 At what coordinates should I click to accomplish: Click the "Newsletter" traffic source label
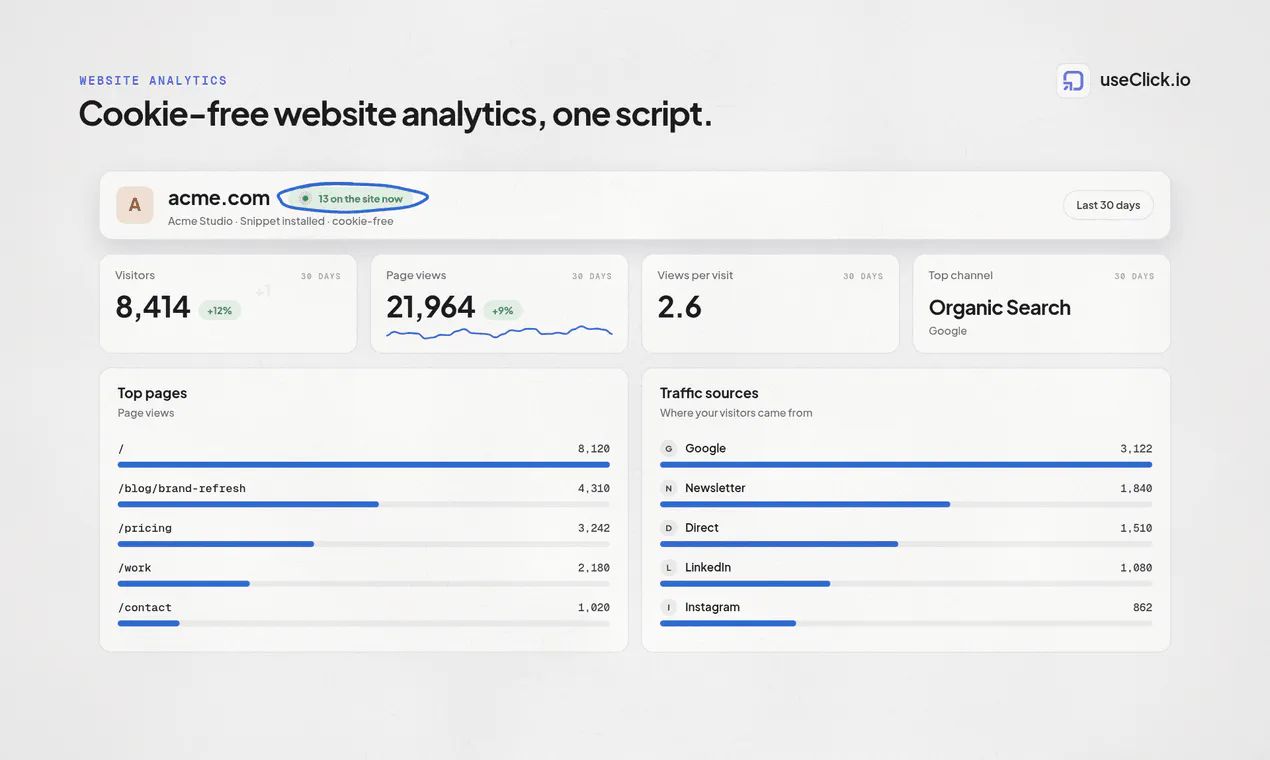715,488
